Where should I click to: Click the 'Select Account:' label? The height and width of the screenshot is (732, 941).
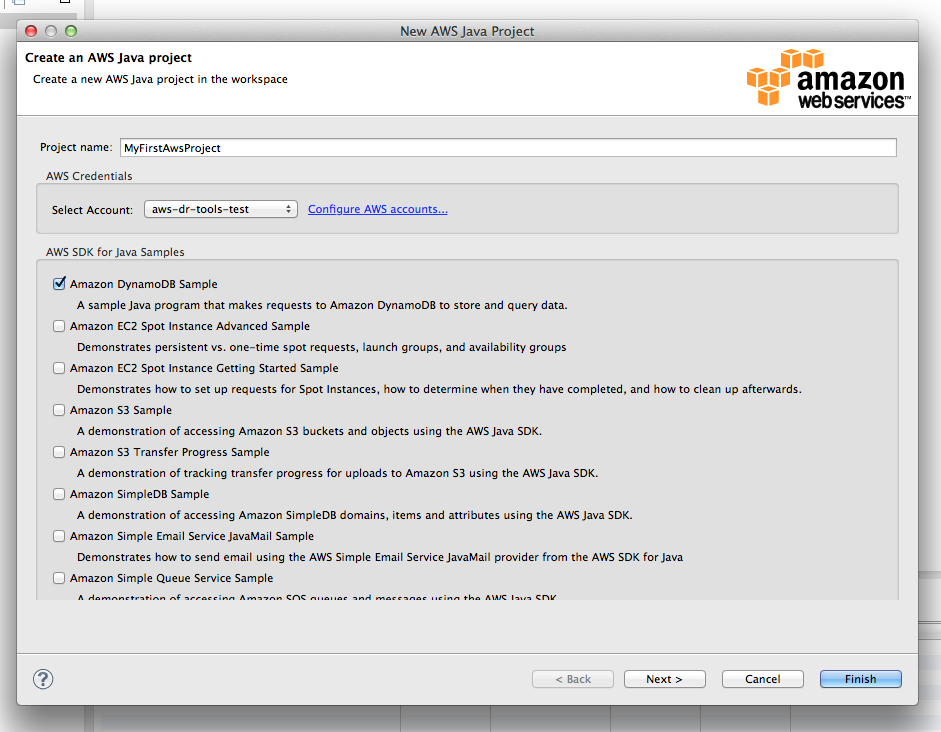pyautogui.click(x=92, y=210)
